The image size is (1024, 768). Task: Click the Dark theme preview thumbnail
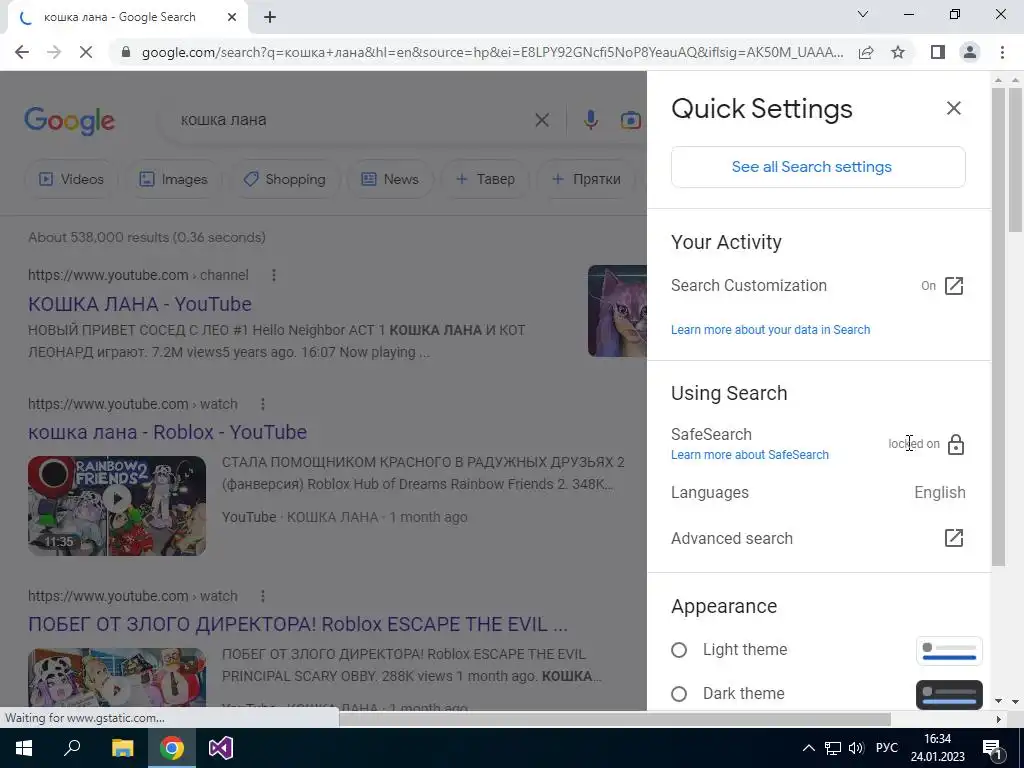point(949,694)
